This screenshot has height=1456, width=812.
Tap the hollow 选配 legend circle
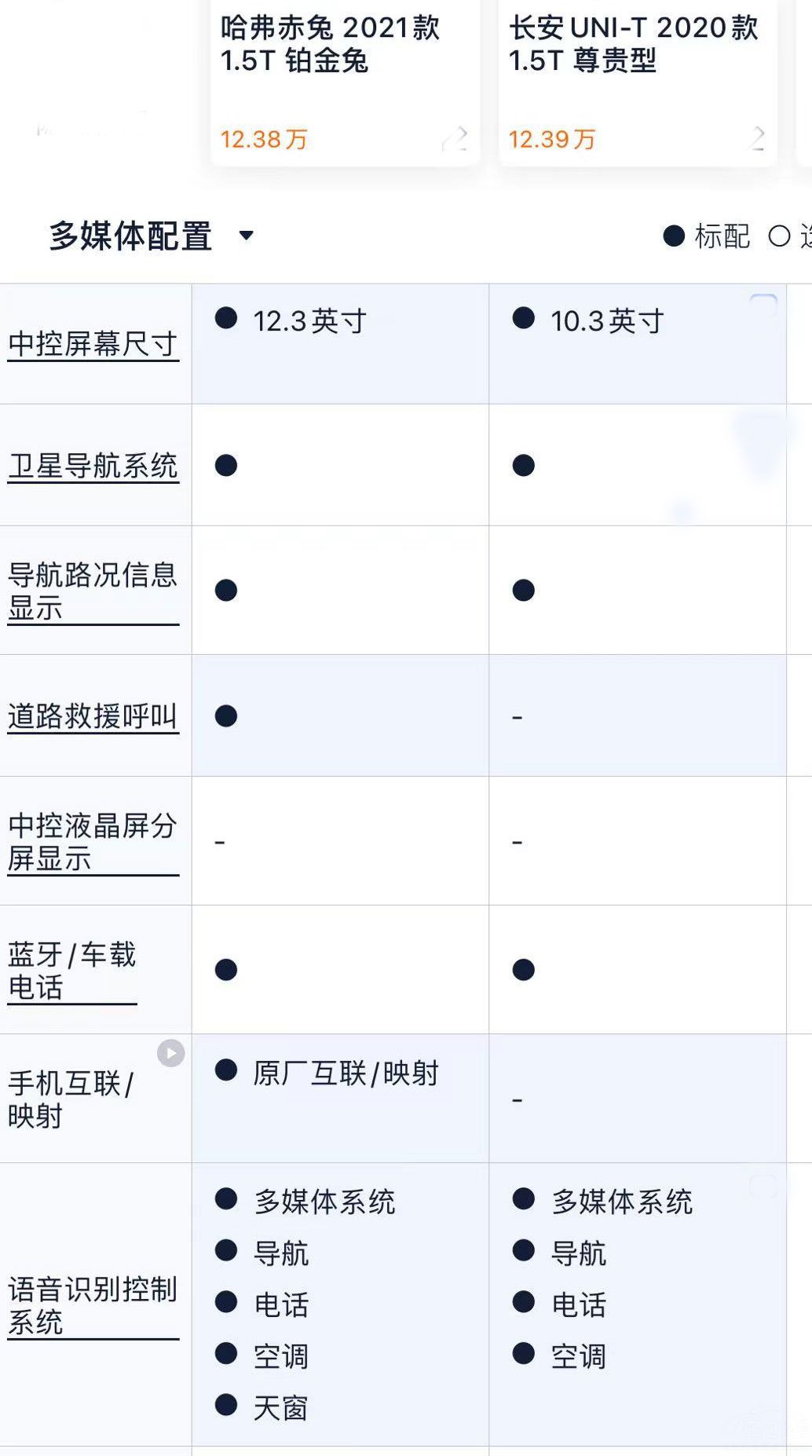[779, 236]
